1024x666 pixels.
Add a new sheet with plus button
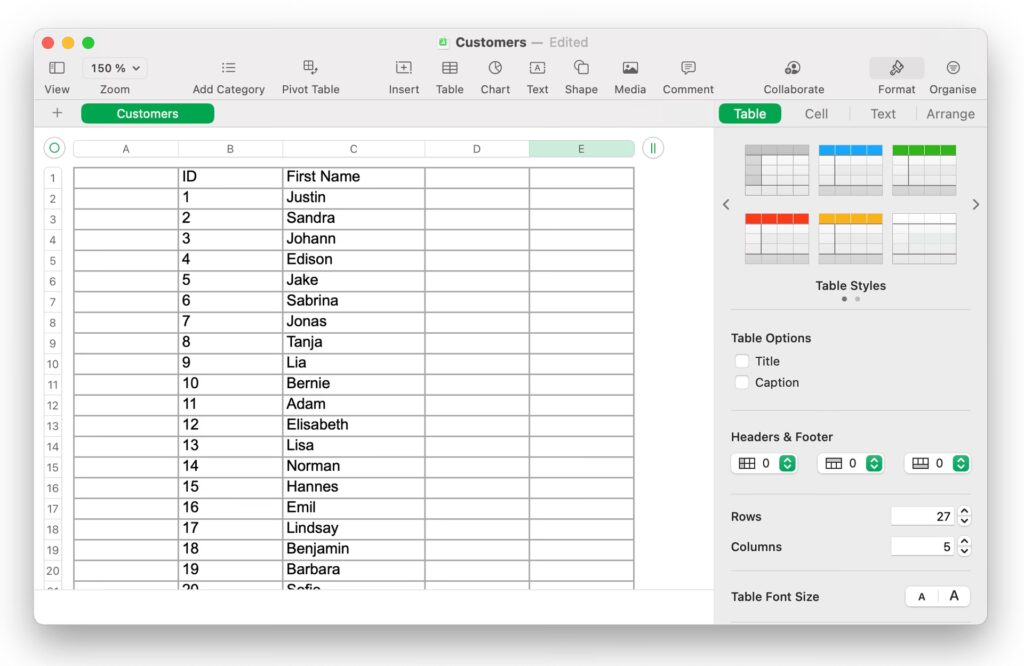coord(57,113)
